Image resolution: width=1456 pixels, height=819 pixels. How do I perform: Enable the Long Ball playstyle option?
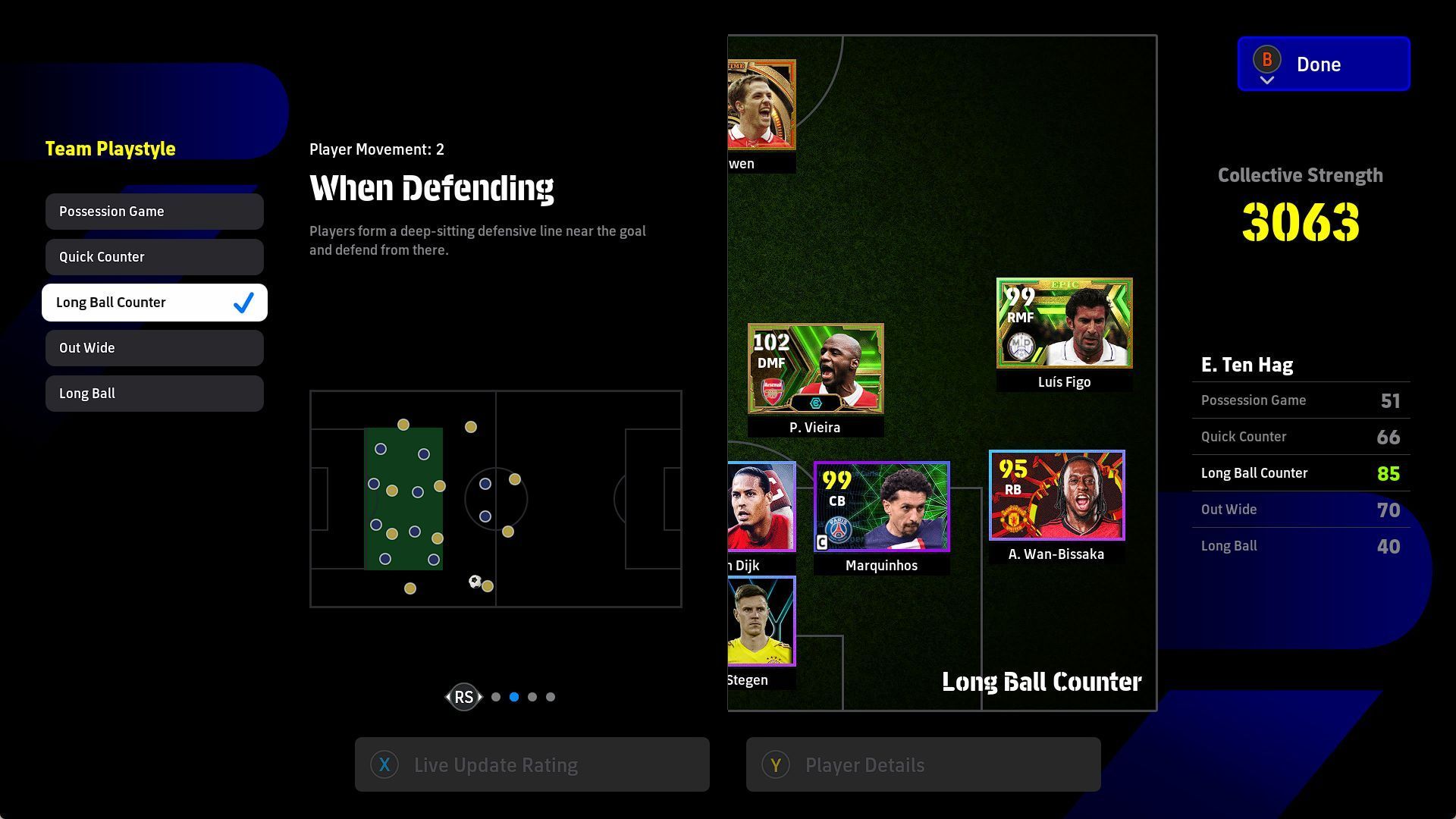coord(154,393)
